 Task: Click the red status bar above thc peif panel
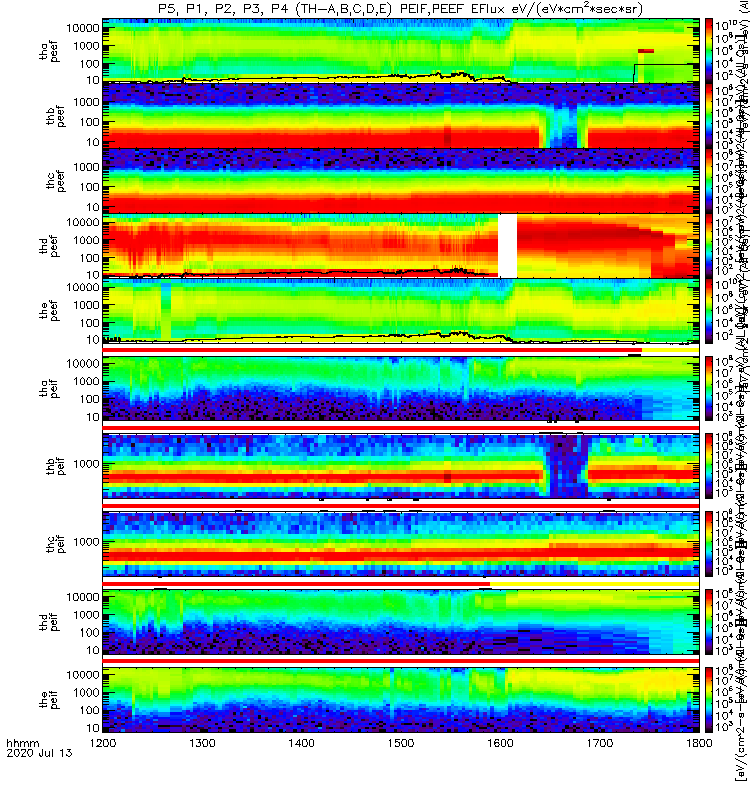tap(401, 506)
